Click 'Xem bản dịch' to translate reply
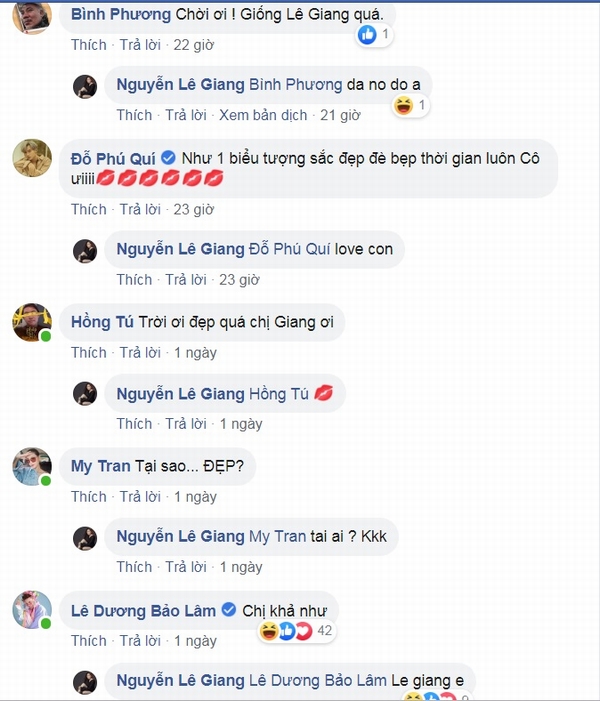600x701 pixels. coord(263,115)
